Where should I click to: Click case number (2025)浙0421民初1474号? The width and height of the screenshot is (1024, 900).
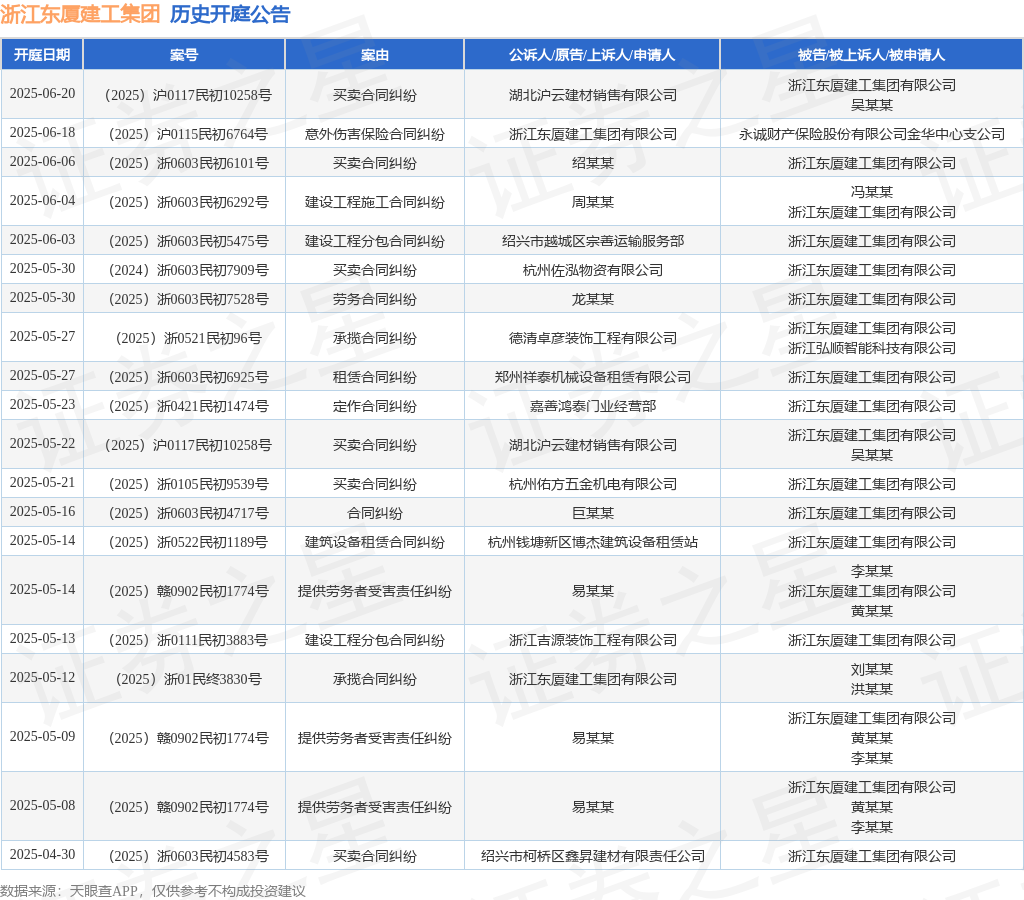pyautogui.click(x=188, y=406)
